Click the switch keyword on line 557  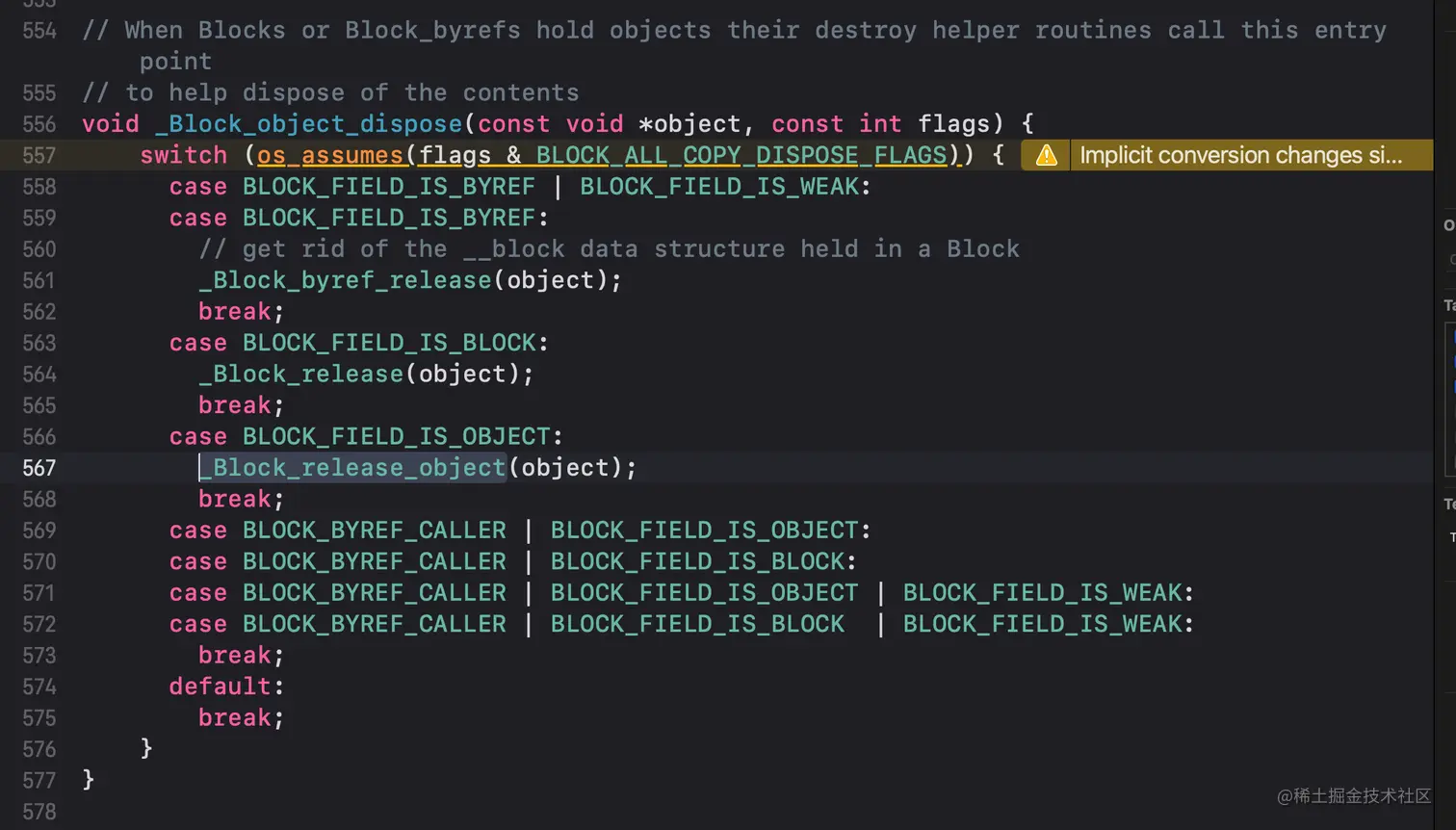[183, 155]
